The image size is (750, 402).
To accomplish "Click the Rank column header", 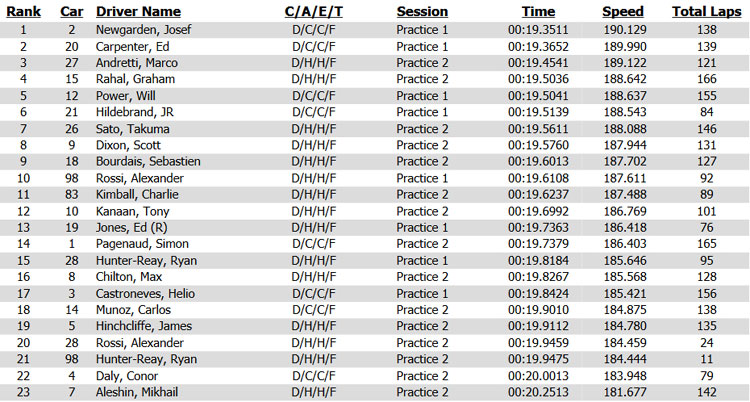I will tap(23, 11).
